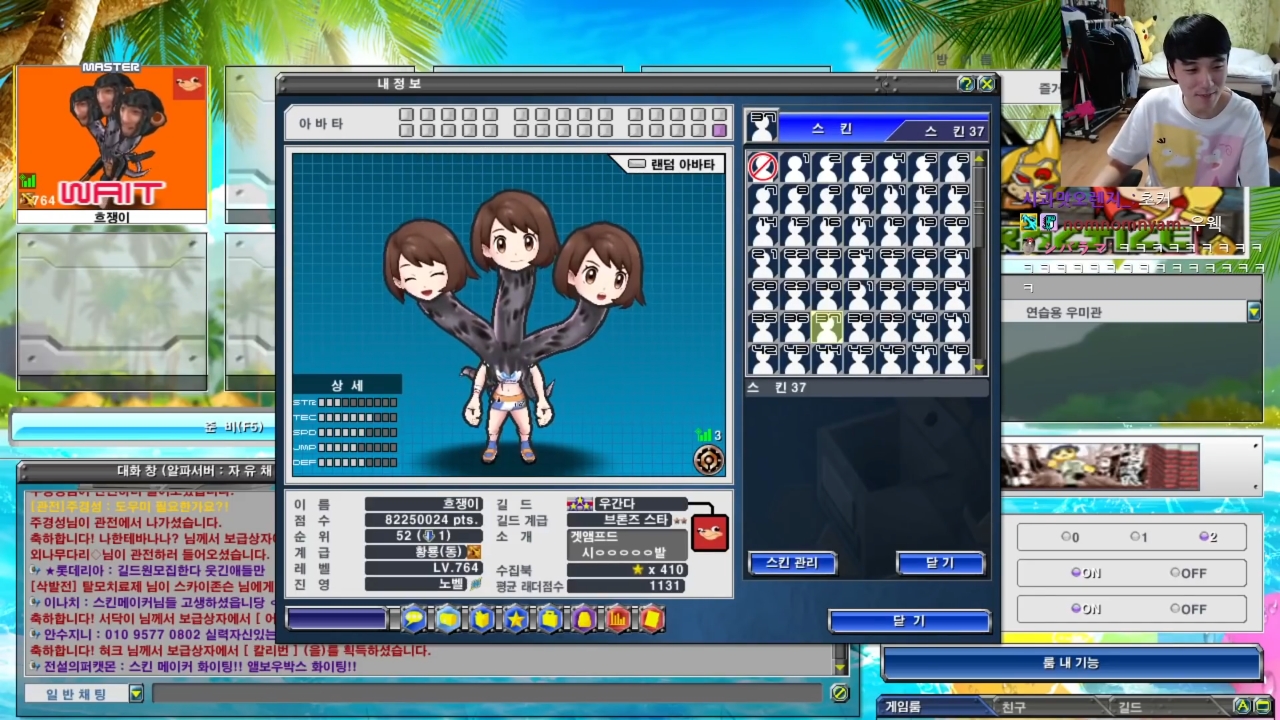This screenshot has width=1280, height=720.
Task: Toggle the random avatar (랜덤 아바타) checkbox
Action: (x=637, y=164)
